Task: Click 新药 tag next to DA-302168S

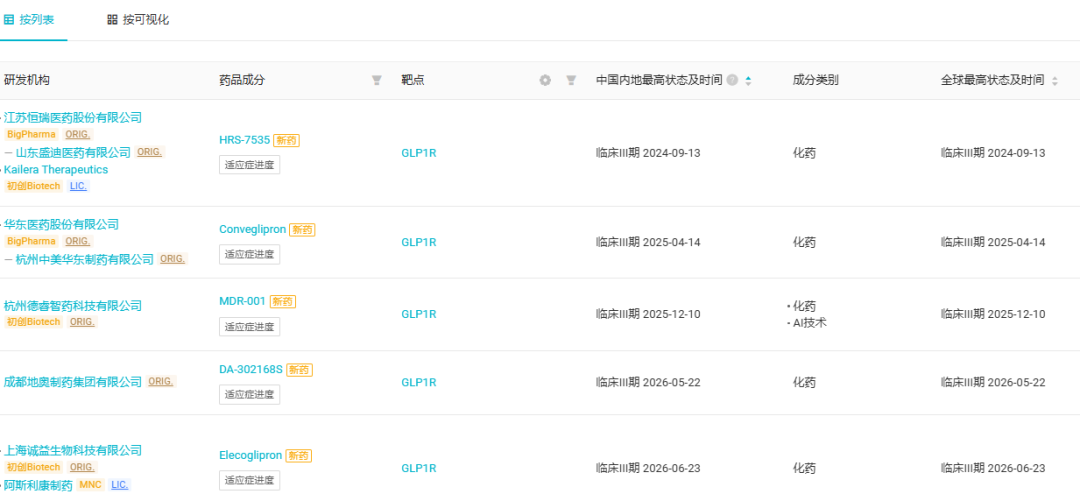Action: pos(299,370)
